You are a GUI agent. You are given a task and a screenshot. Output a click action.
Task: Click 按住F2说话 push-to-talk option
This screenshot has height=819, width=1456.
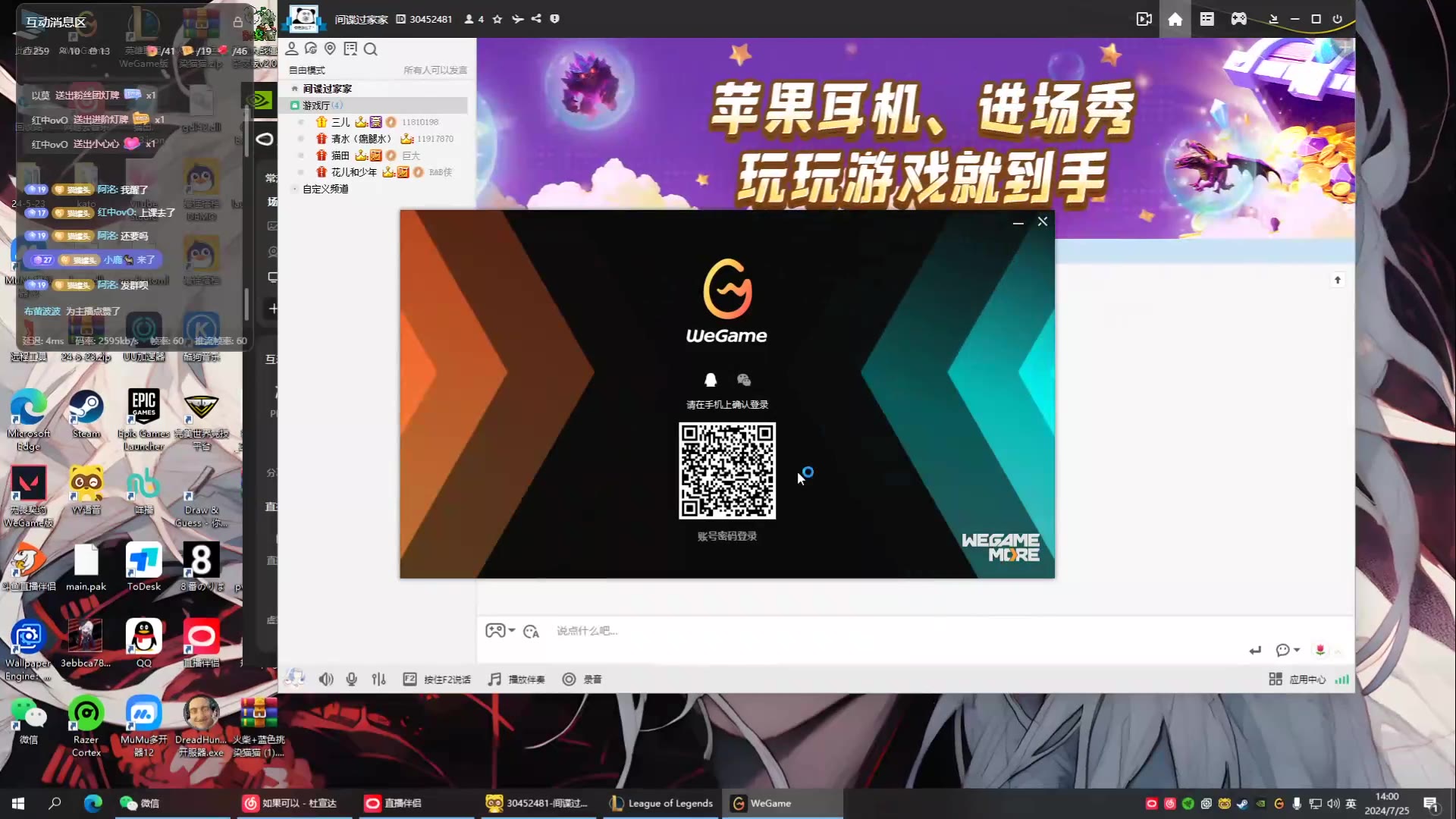pos(437,679)
